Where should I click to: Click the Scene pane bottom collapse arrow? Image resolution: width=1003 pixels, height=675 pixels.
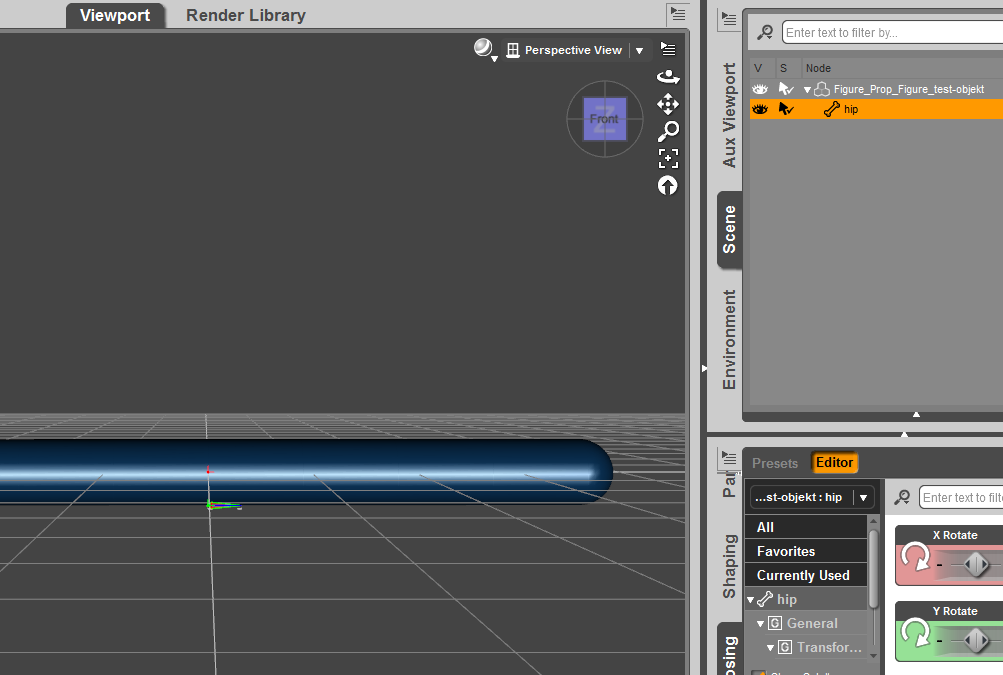916,415
